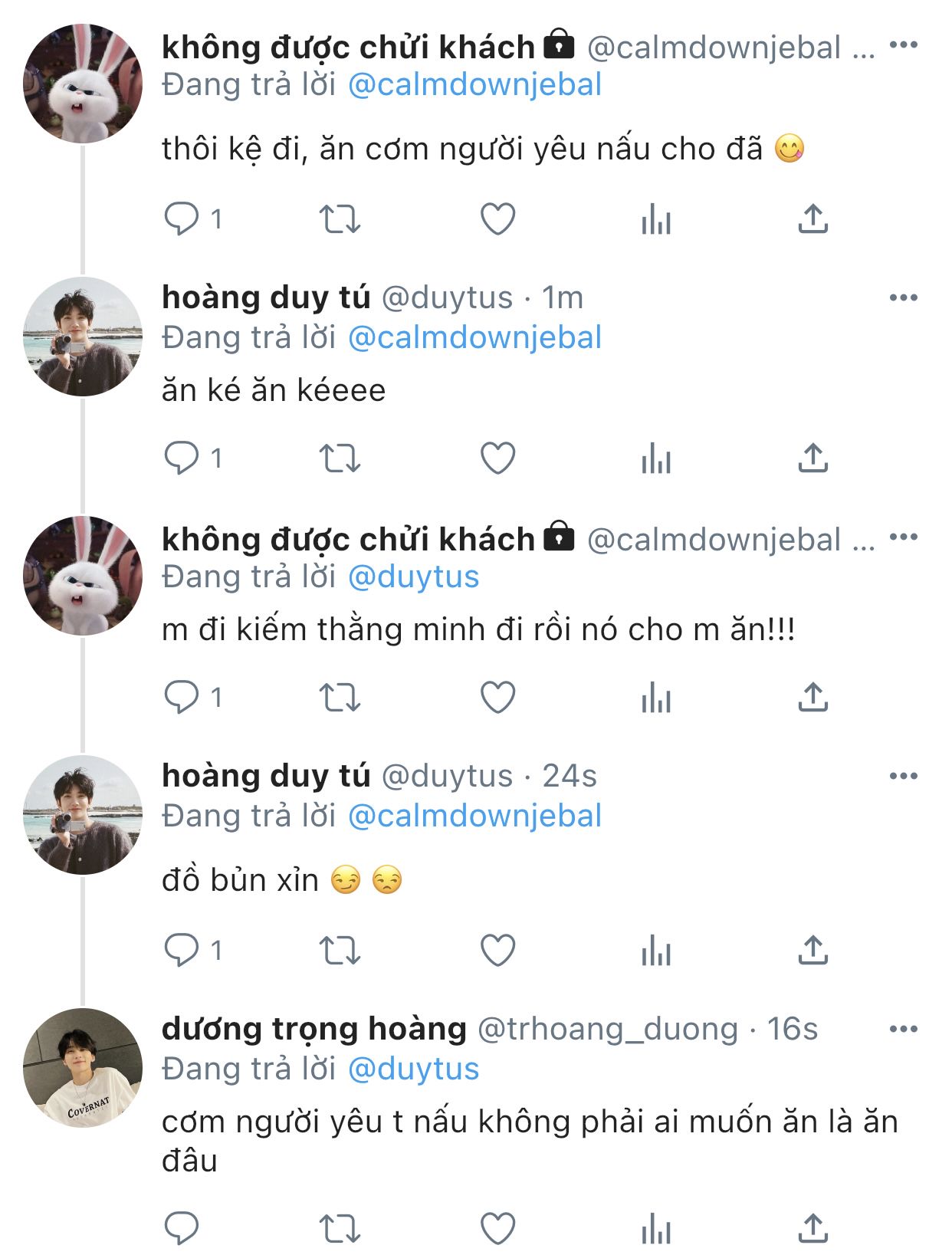952x1255 pixels.
Task: Retweet the "ăn ké ăn kéeee" tweet
Action: pos(340,458)
